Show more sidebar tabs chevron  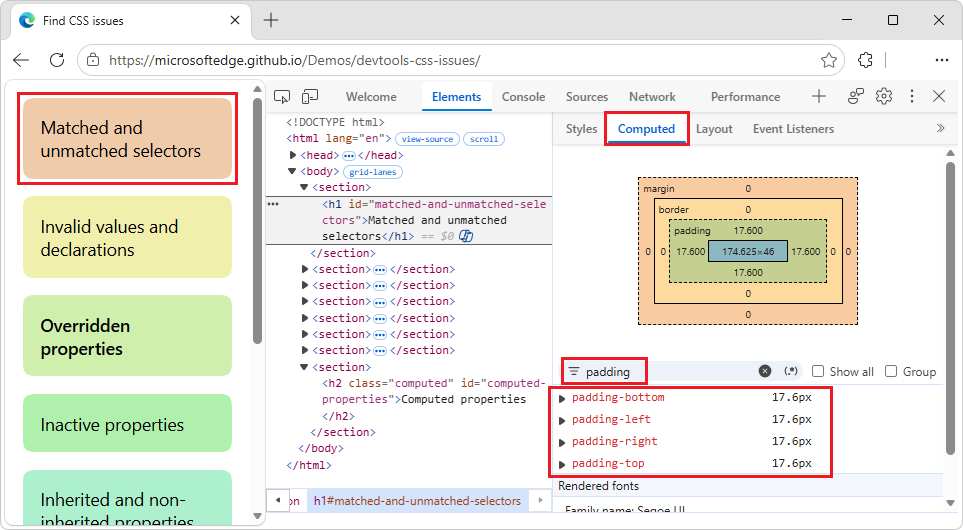coord(940,128)
